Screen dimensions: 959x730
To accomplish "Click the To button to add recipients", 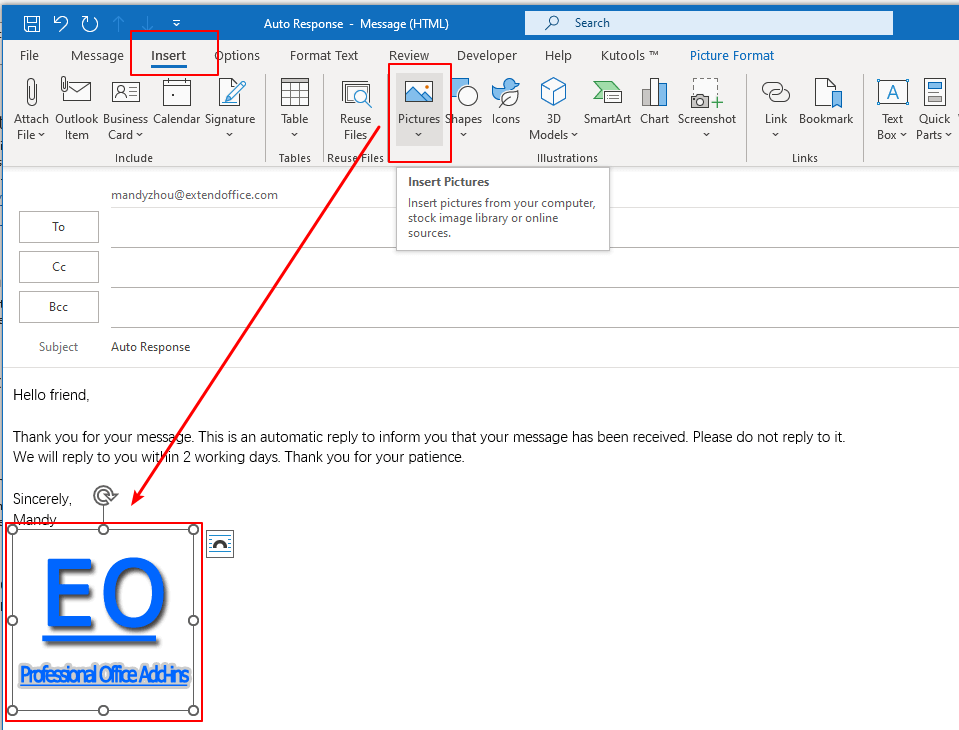I will pos(58,227).
